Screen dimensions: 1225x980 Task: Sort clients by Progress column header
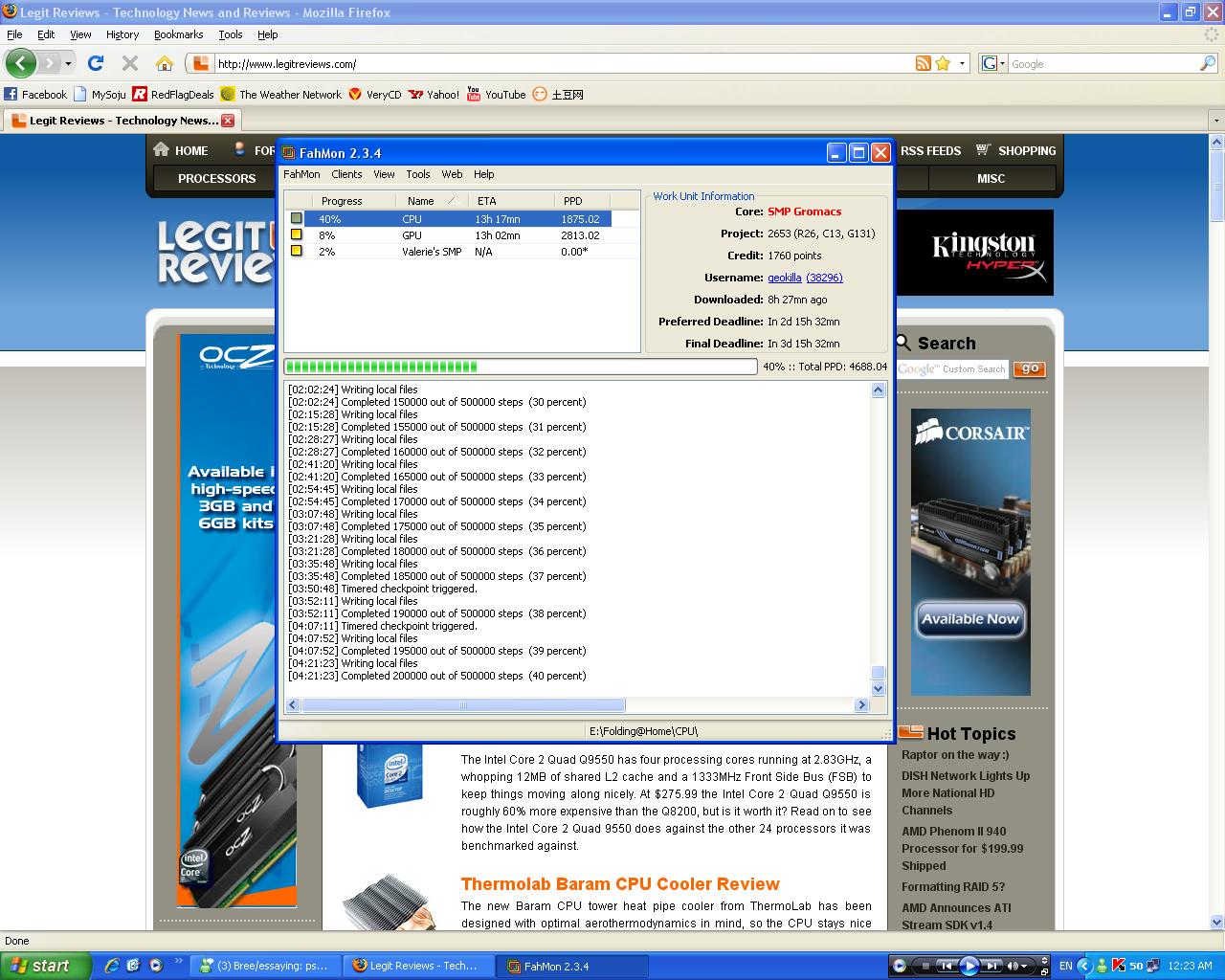coord(354,201)
